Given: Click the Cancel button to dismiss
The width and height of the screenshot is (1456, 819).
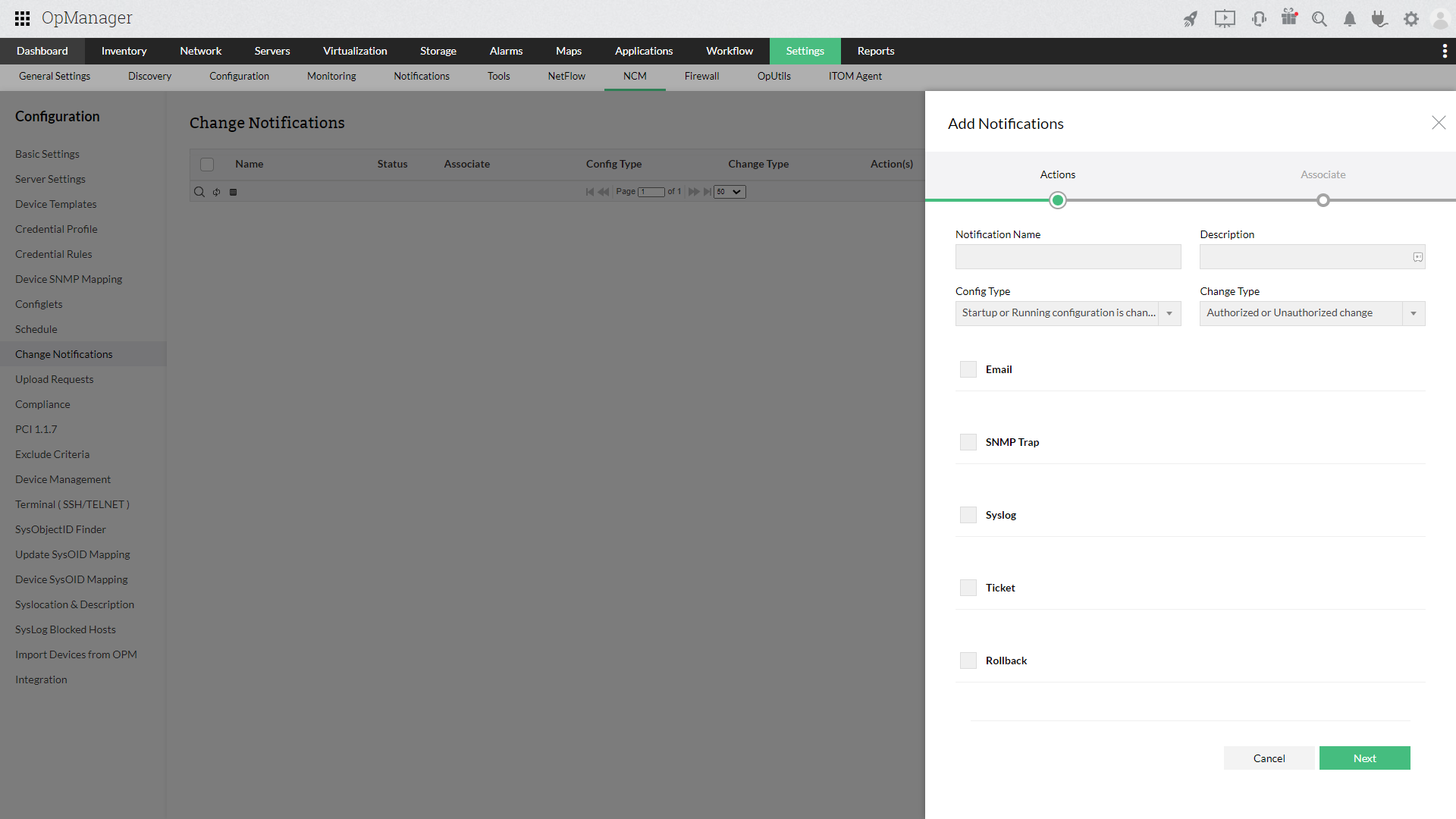Looking at the screenshot, I should tap(1269, 758).
